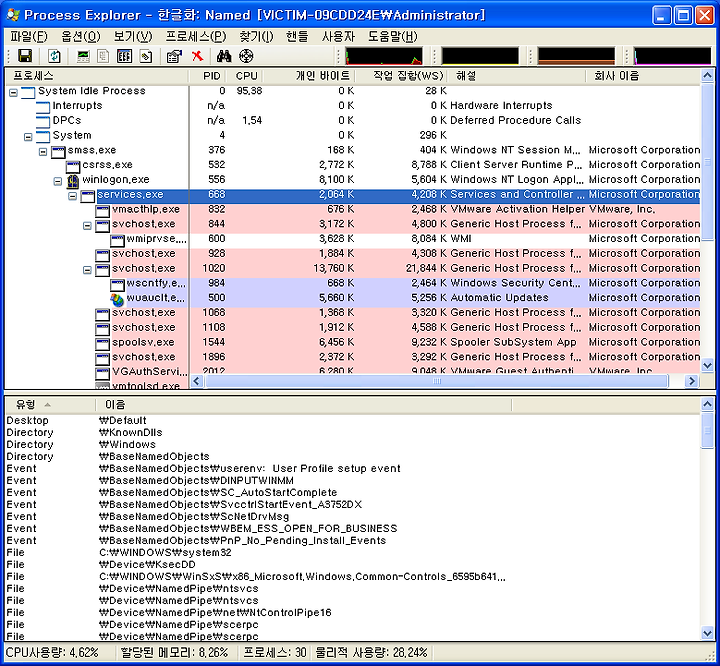Select the NtControlPipe16 named pipe handle

(x=353, y=613)
